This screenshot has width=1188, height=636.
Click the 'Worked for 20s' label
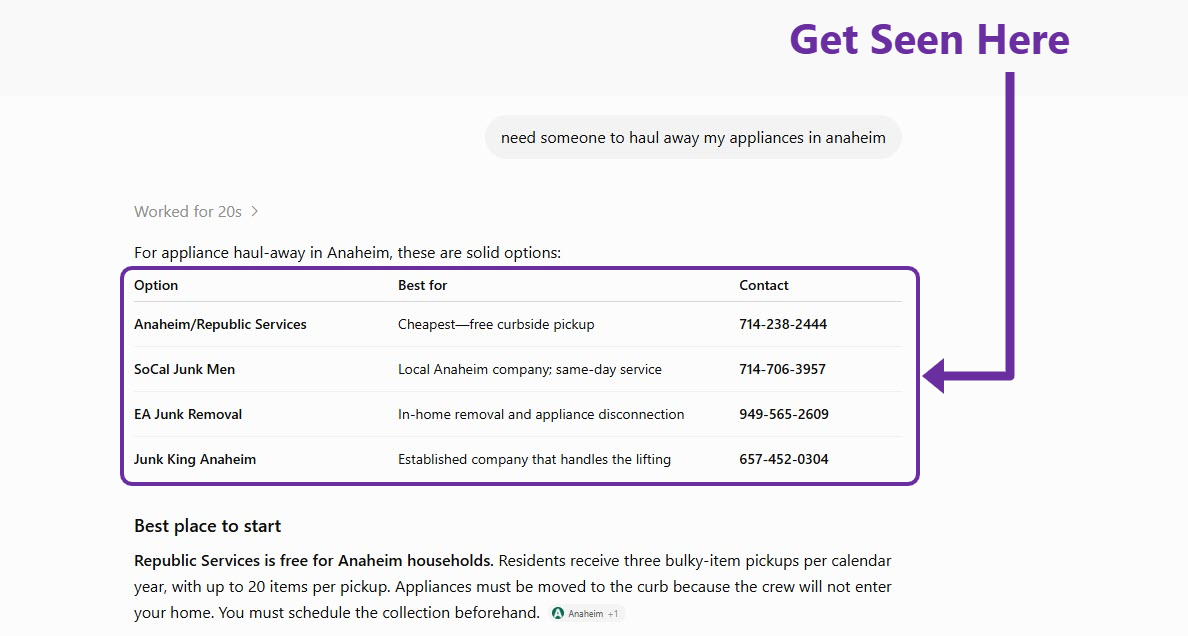[188, 211]
